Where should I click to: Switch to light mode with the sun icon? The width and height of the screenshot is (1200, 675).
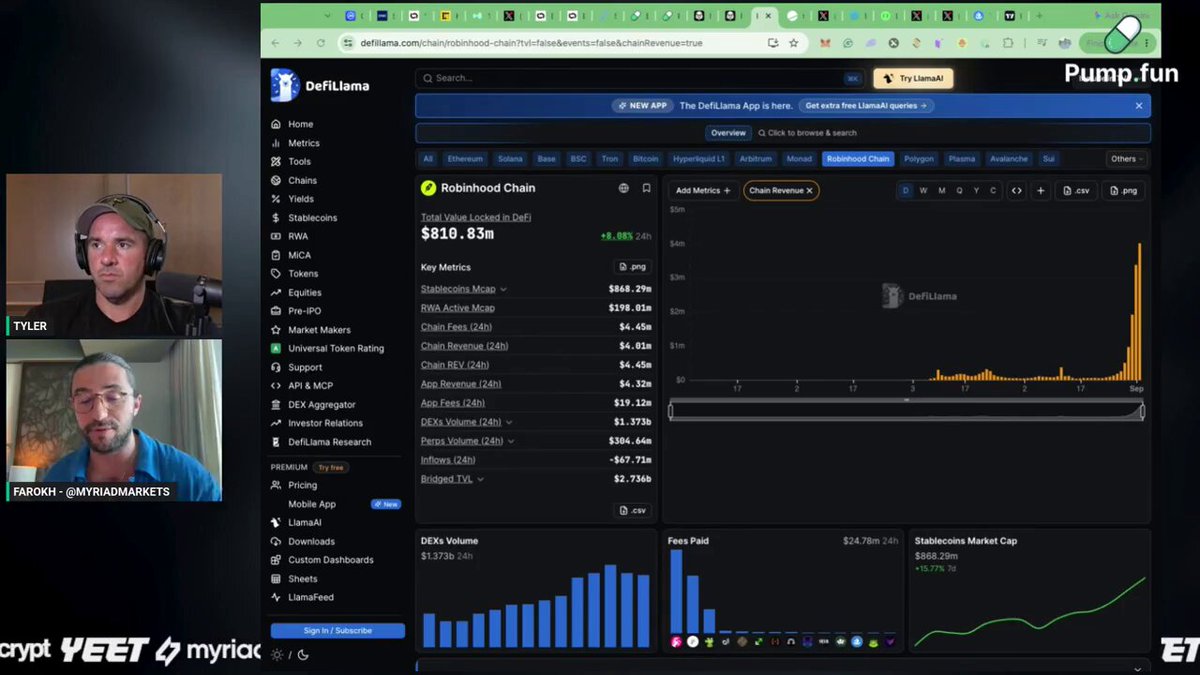(277, 655)
